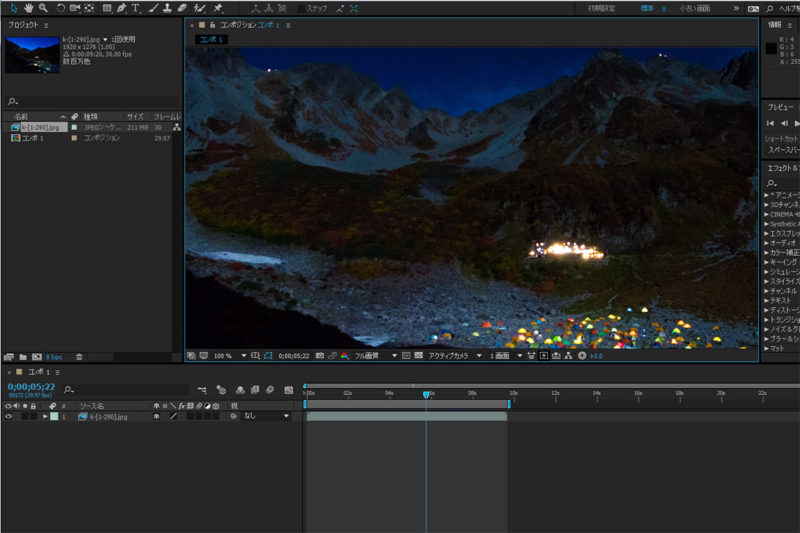Switch to the 標準 workspace
The image size is (800, 533).
click(647, 9)
